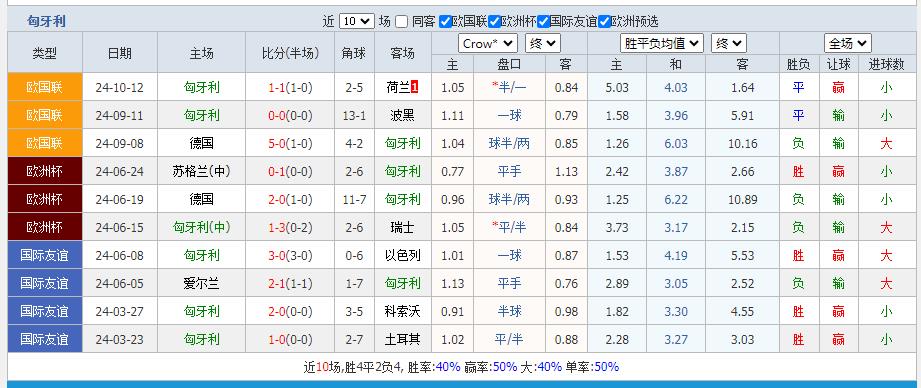
Task: Click the 3-0(3-0) score against 以色列
Action: [x=290, y=256]
